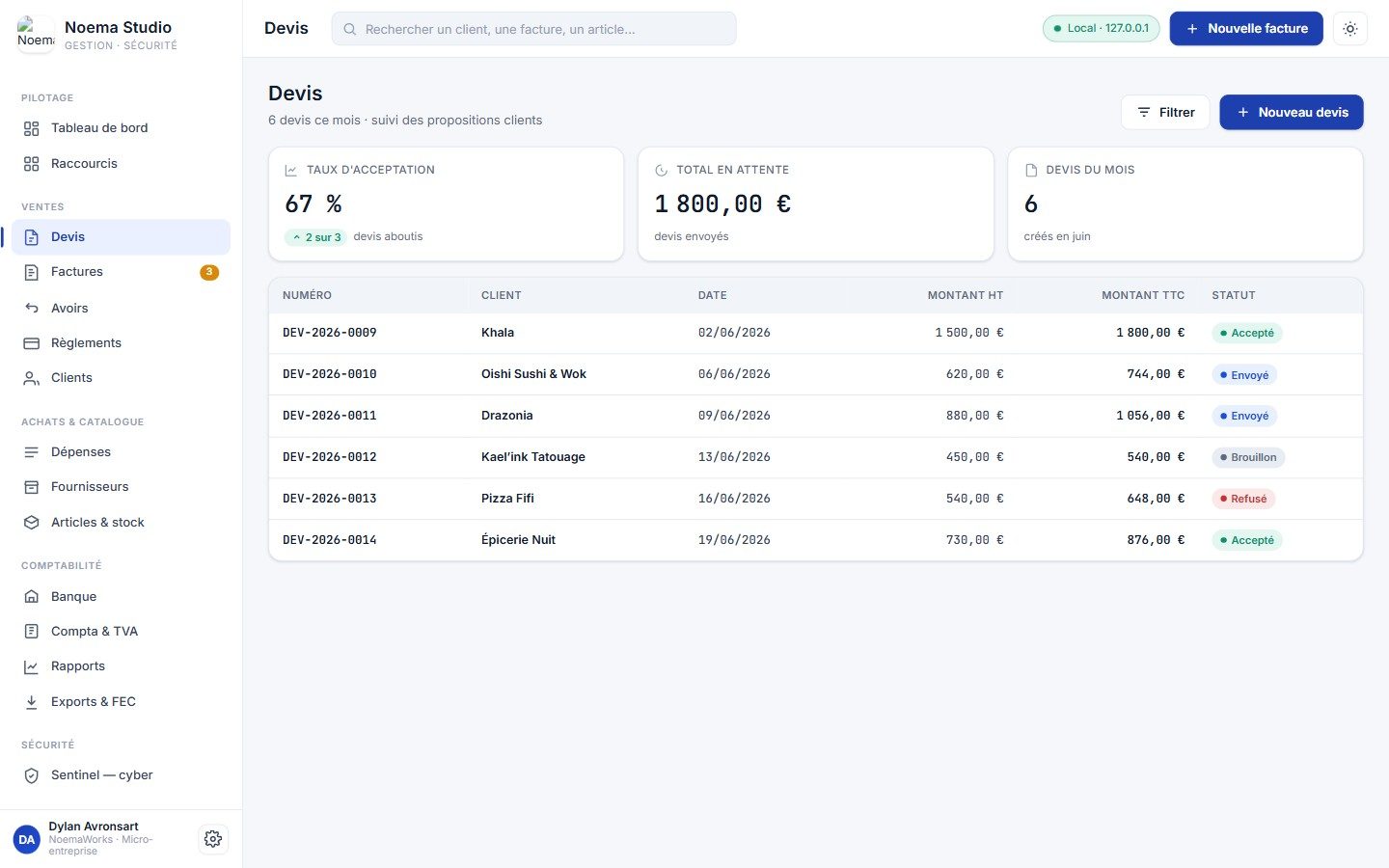Focus the search field for clients and invoices
This screenshot has width=1389, height=868.
pos(533,29)
